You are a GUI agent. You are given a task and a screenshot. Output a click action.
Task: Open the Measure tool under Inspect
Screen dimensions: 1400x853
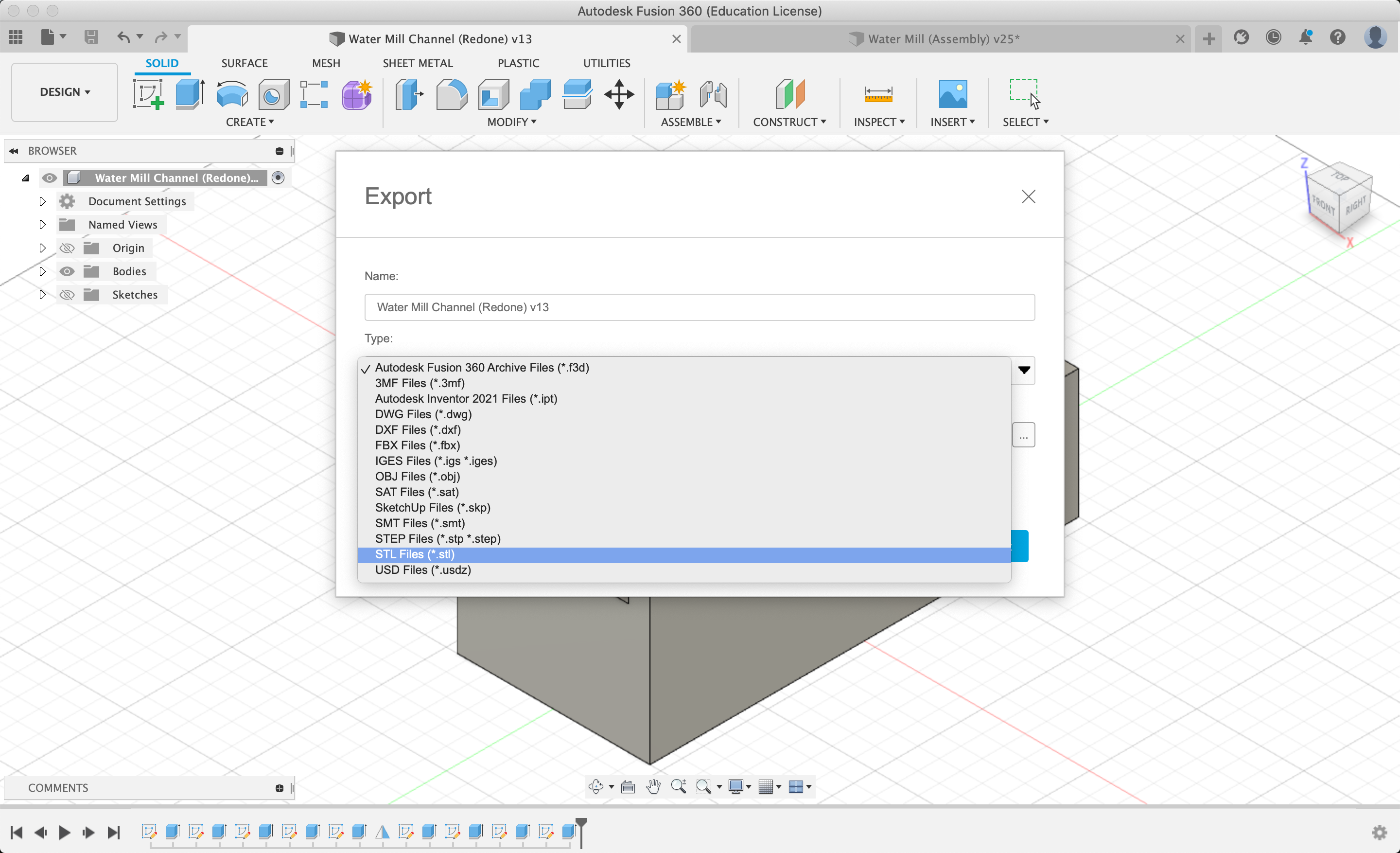[878, 94]
